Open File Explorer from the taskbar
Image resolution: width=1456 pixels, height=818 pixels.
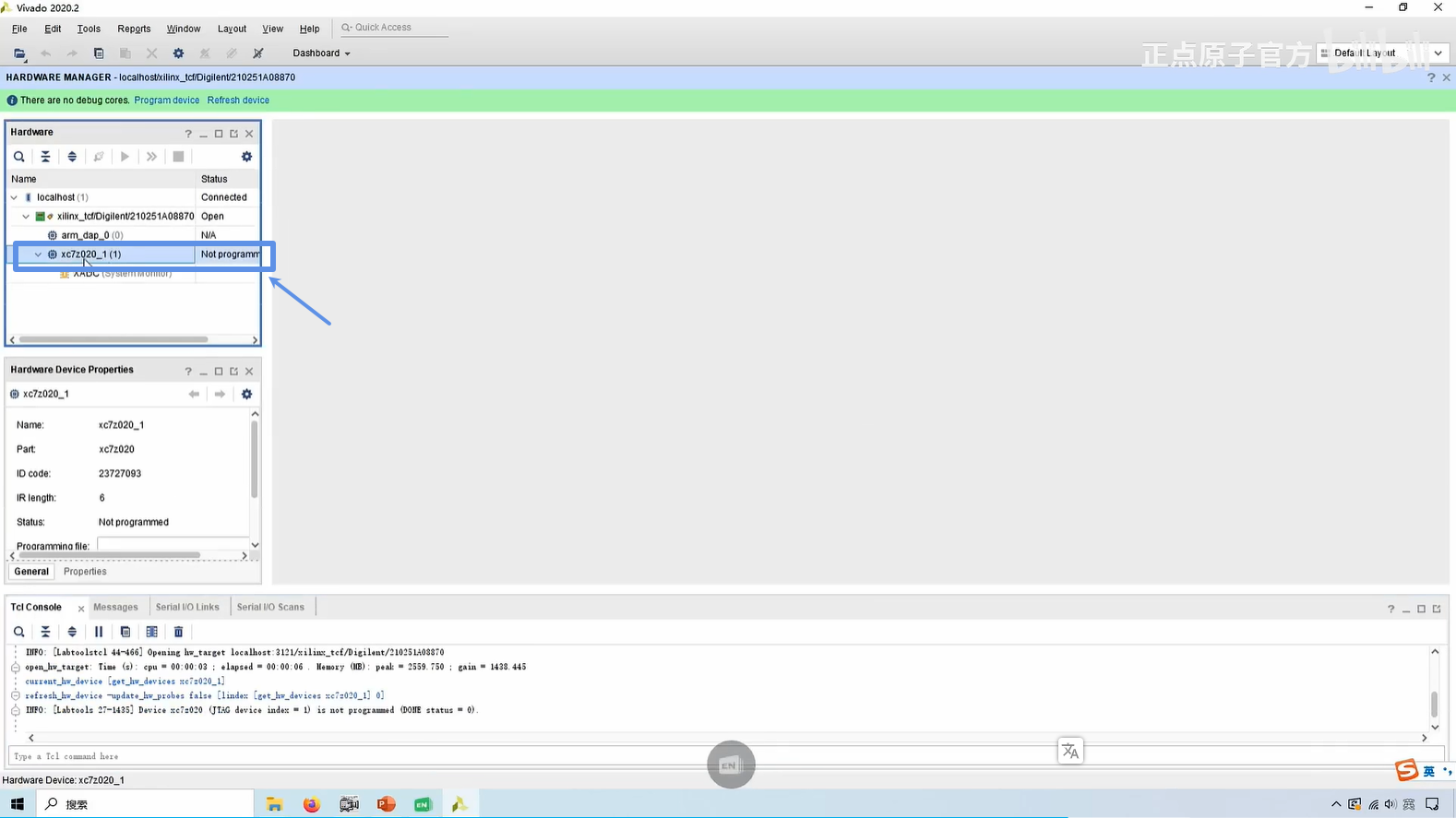tap(274, 804)
